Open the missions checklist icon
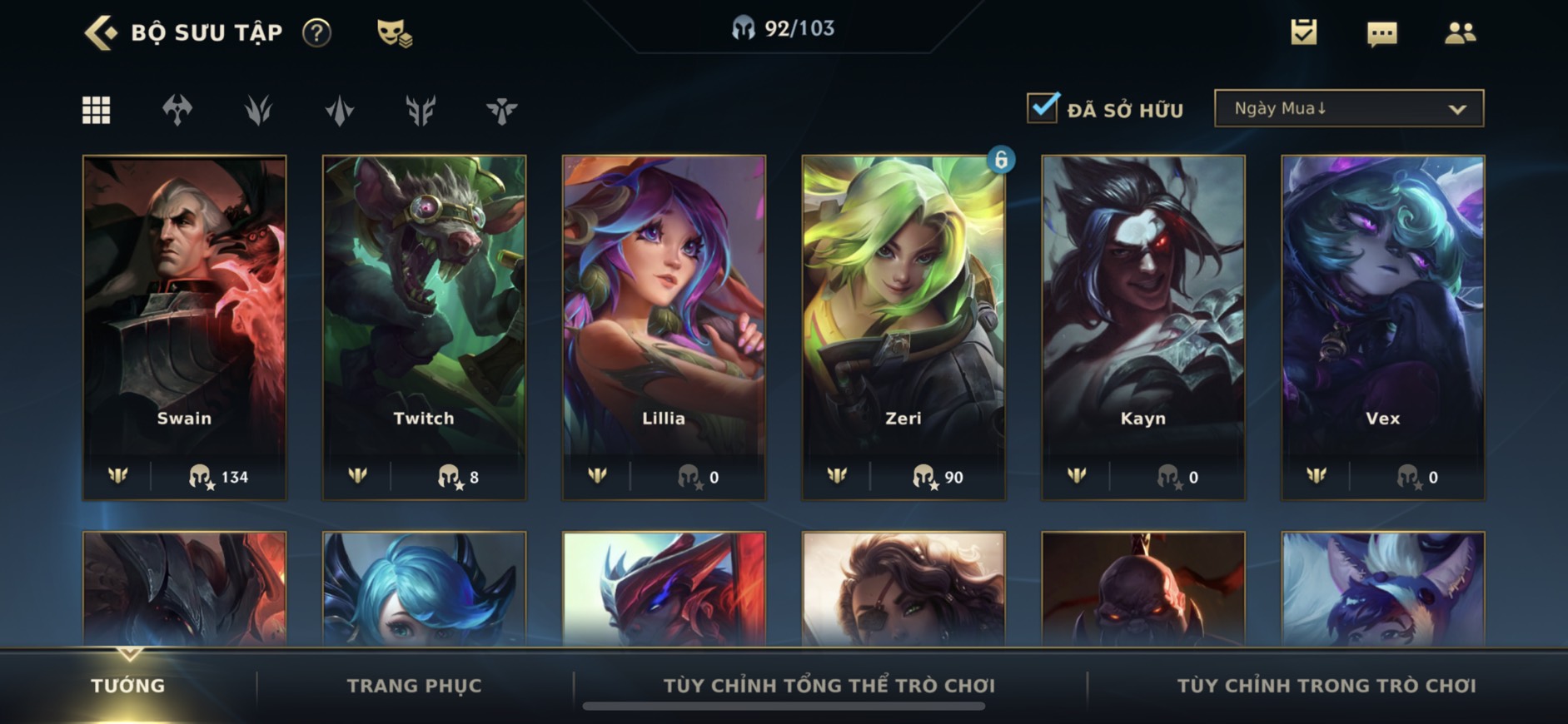The height and width of the screenshot is (724, 1568). click(1304, 32)
